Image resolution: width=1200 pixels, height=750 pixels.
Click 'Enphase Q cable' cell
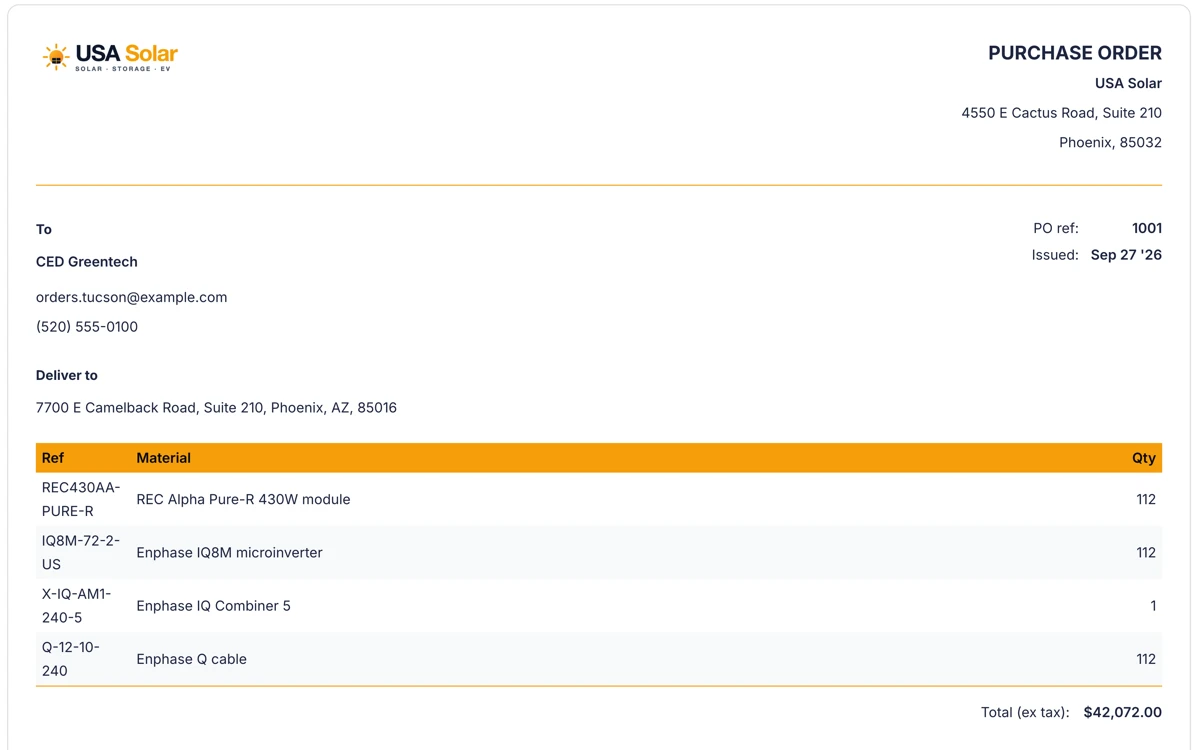pos(192,659)
